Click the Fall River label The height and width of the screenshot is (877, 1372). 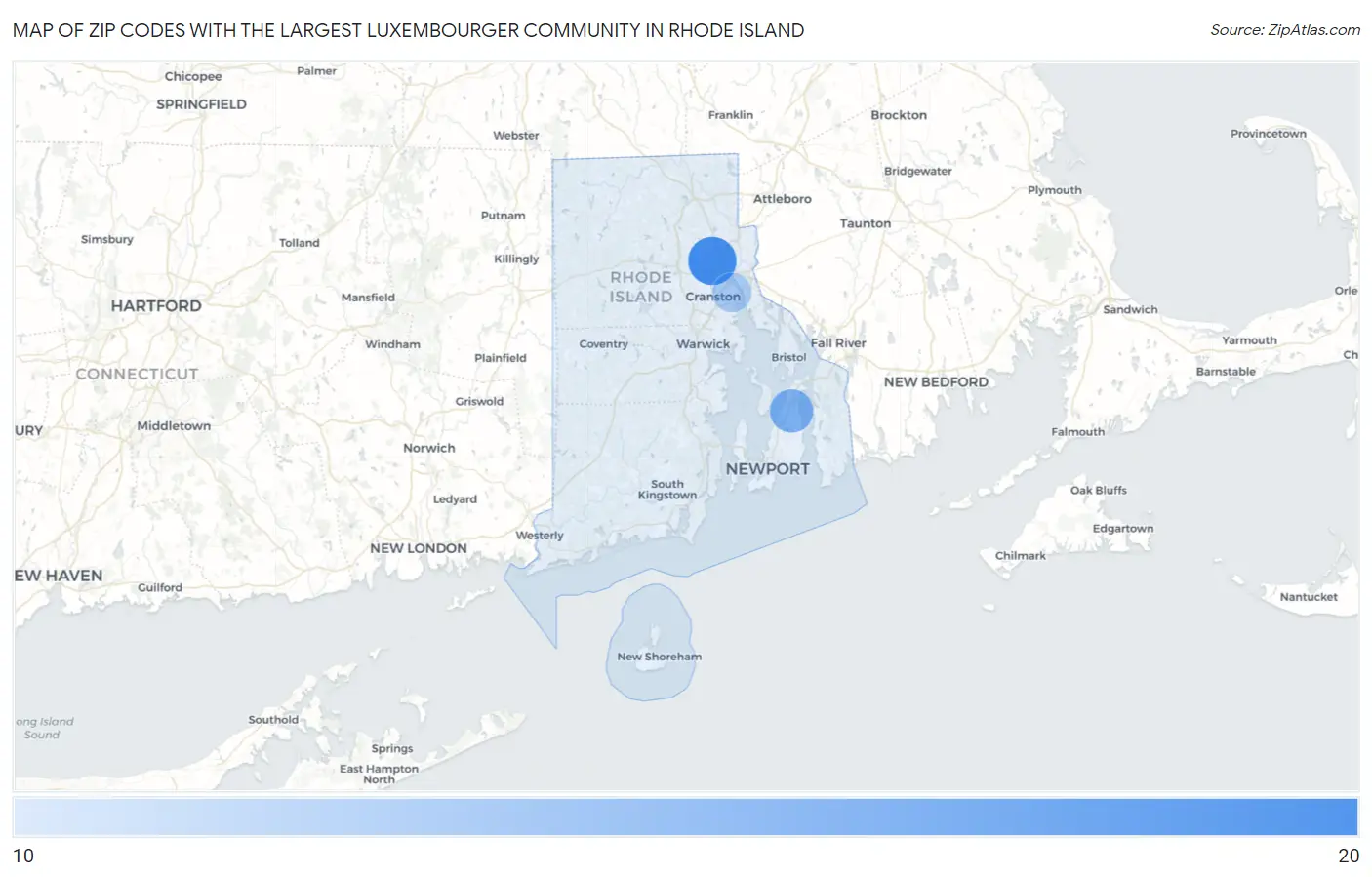(838, 343)
